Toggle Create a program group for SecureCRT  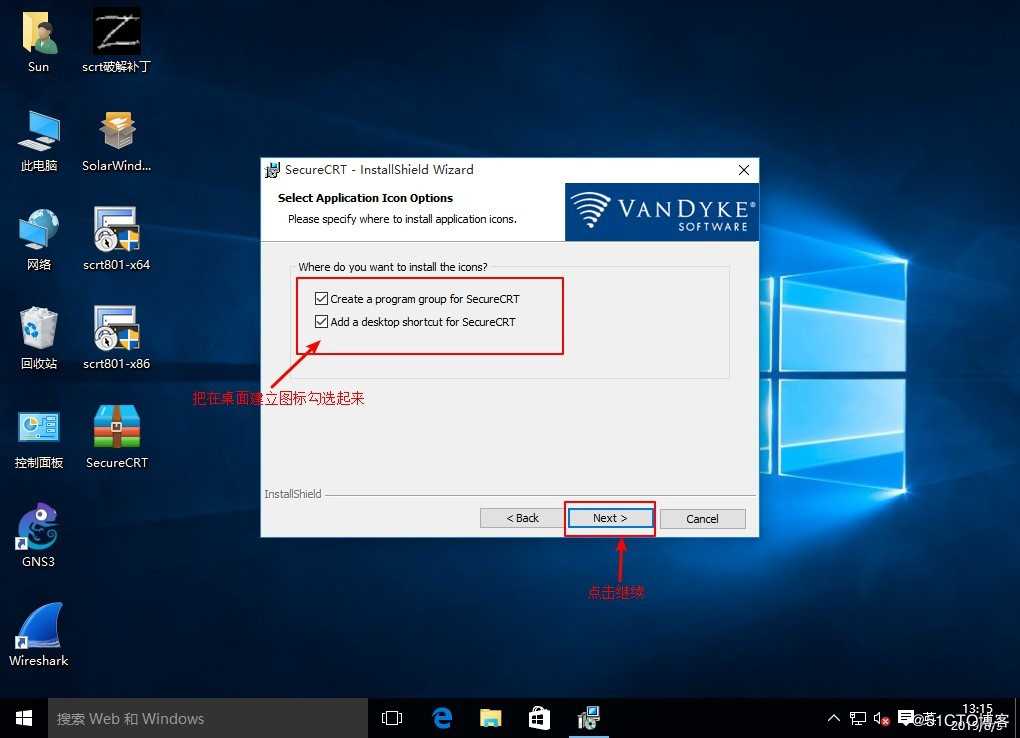321,299
